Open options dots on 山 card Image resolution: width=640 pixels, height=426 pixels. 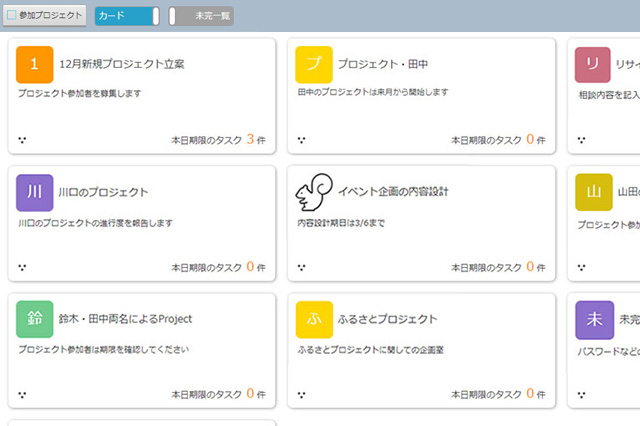tap(581, 267)
